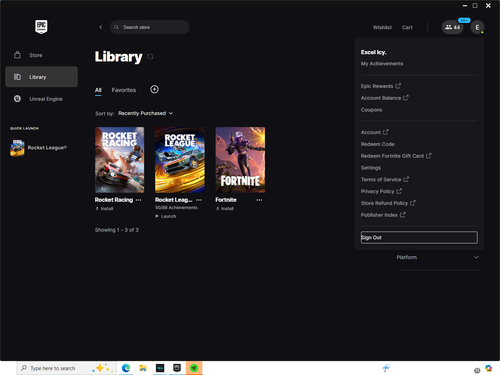
Task: Click the Search store field
Action: (150, 27)
